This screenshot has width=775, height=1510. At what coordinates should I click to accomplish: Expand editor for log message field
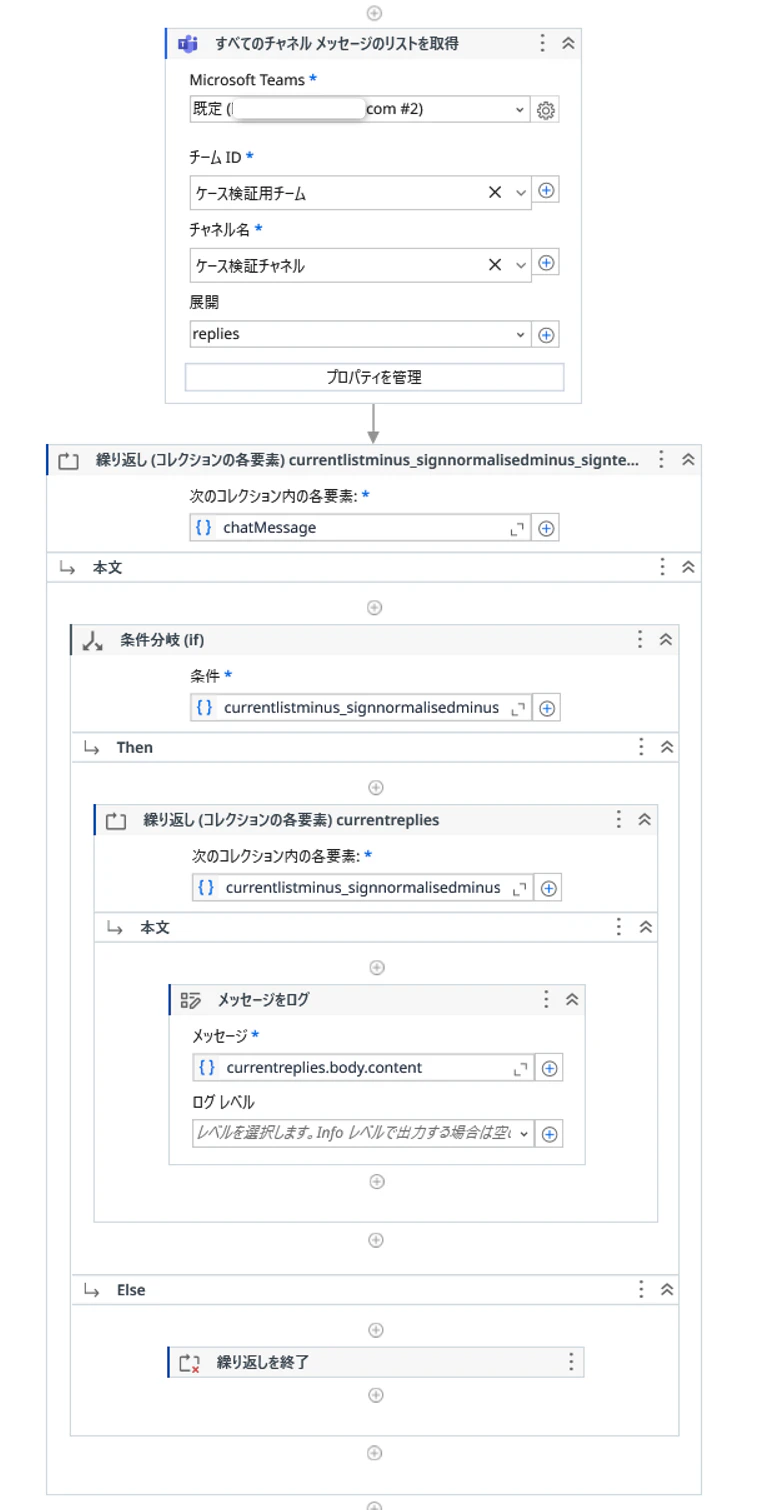click(520, 1068)
